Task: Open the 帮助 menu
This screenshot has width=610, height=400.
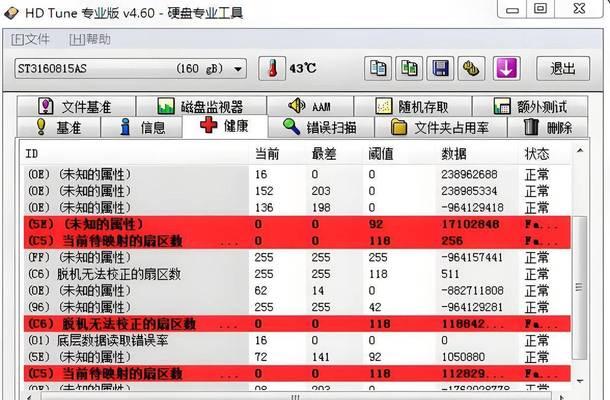Action: click(x=89, y=39)
